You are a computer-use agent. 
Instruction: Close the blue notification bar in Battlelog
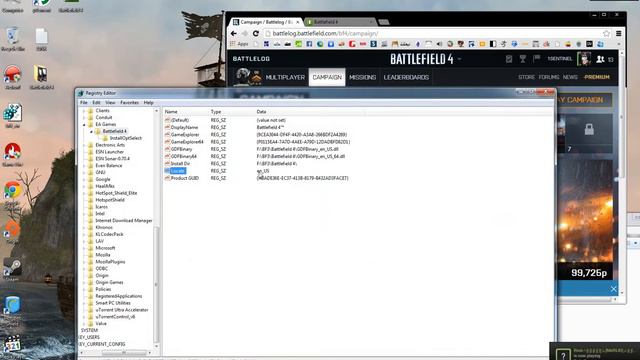pyautogui.click(x=613, y=289)
